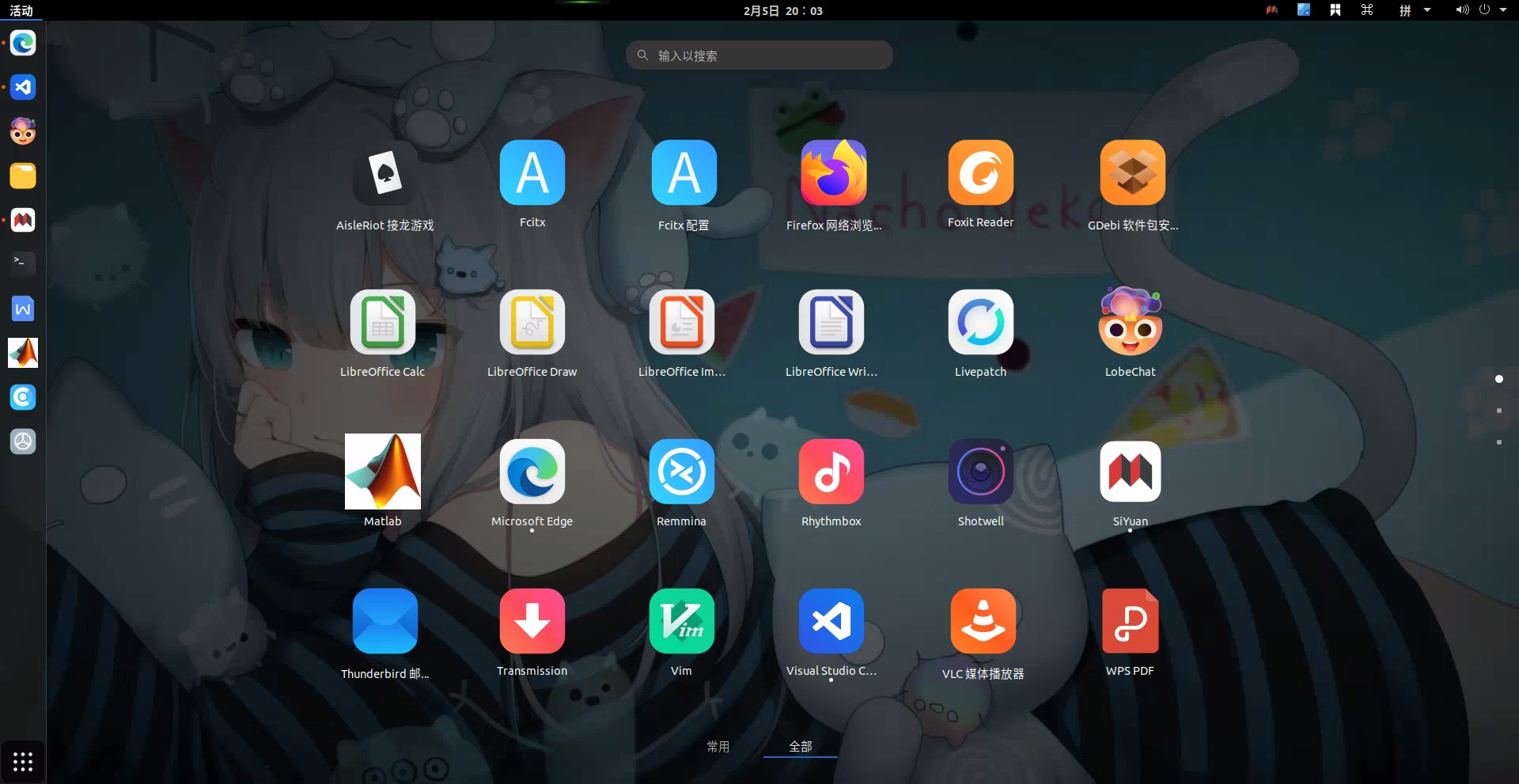Launch Rhythmbox music player
This screenshot has width=1519, height=784.
(831, 472)
